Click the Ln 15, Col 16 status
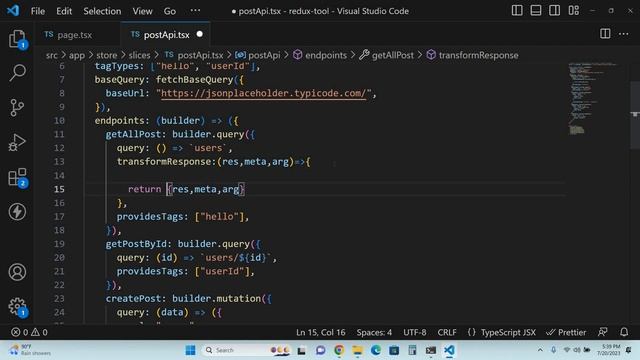 (320, 332)
